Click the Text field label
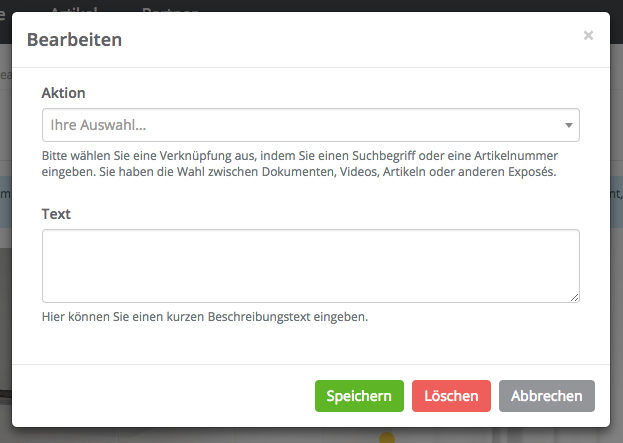 [56, 214]
